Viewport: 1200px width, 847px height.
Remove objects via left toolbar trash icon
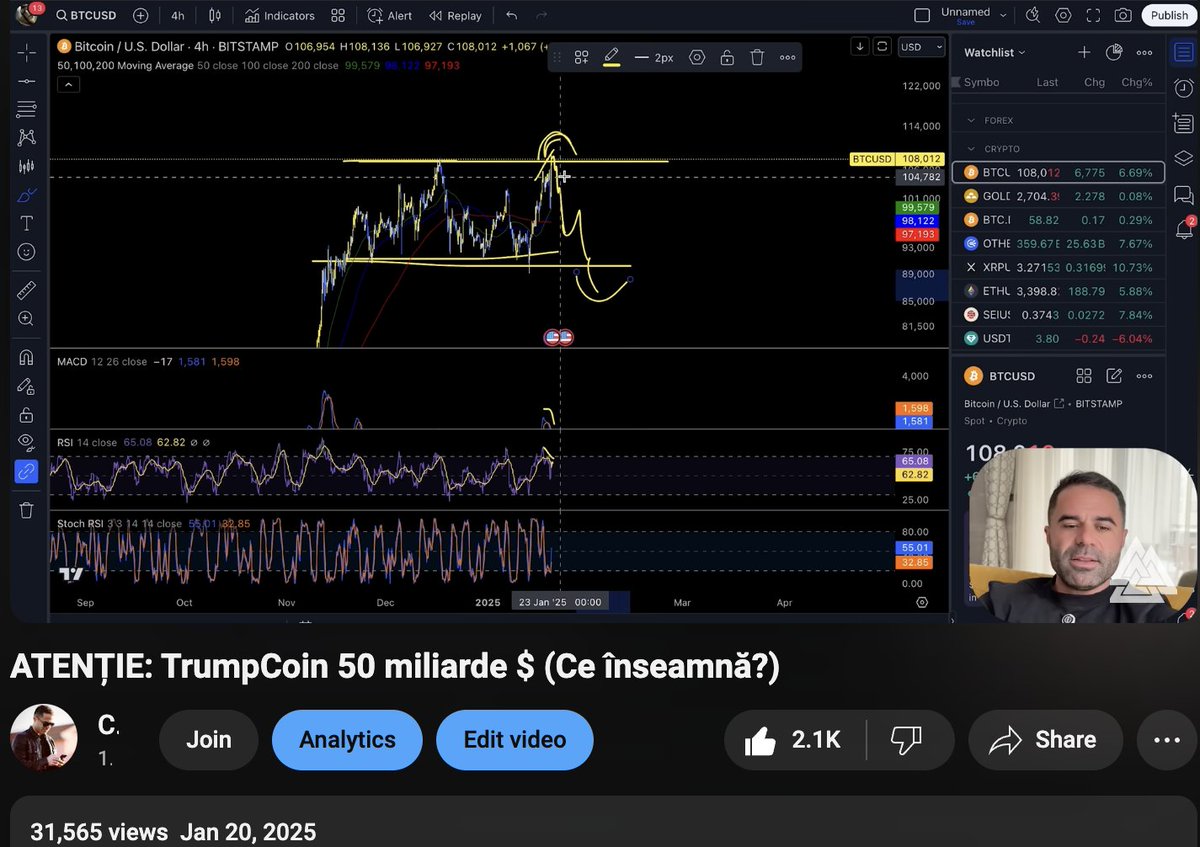click(26, 510)
